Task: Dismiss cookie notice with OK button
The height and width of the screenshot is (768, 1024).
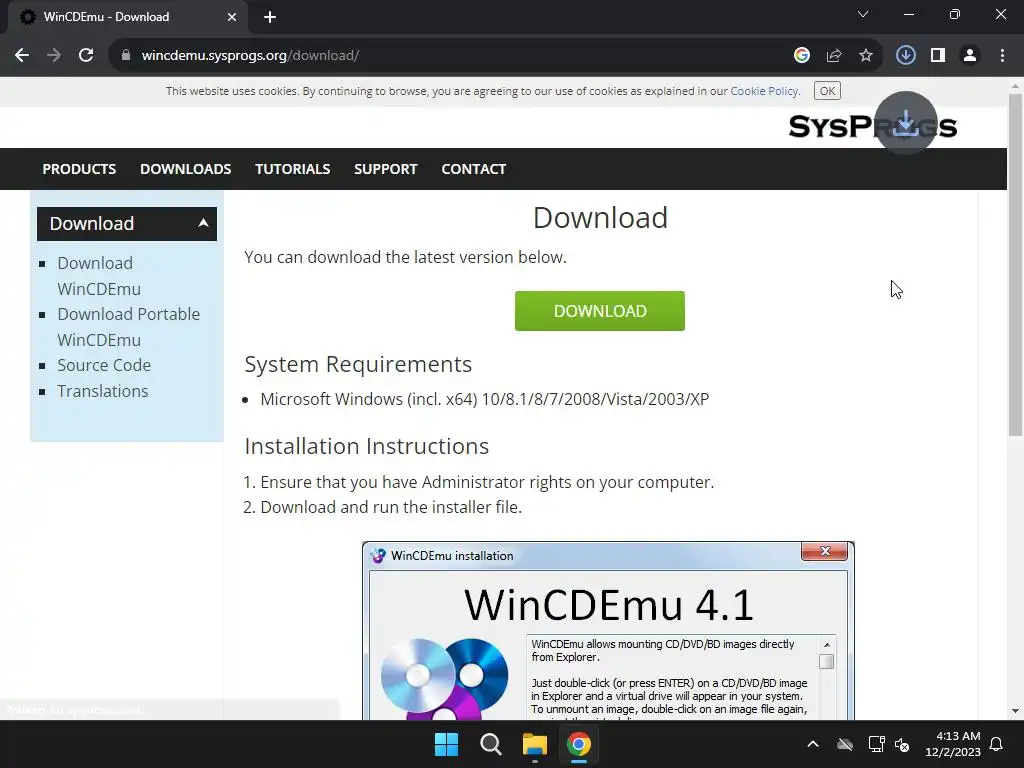Action: click(827, 91)
